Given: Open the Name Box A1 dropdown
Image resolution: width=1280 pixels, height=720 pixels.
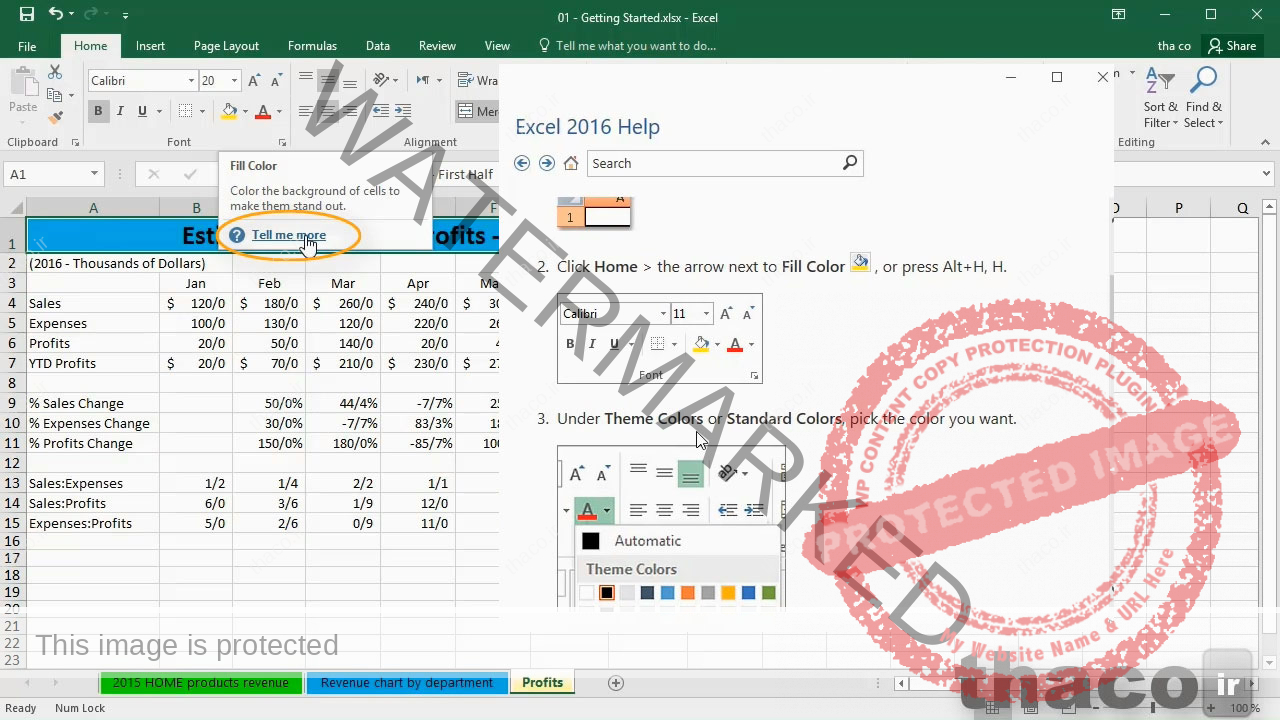Looking at the screenshot, I should 94,174.
